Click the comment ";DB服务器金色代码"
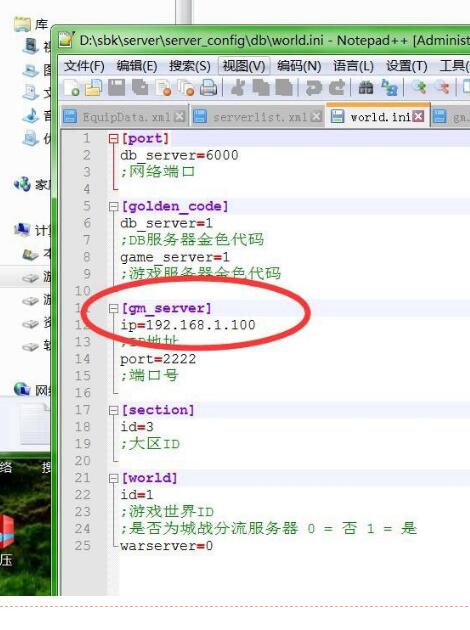Viewport: 470px width, 630px height. pos(192,240)
